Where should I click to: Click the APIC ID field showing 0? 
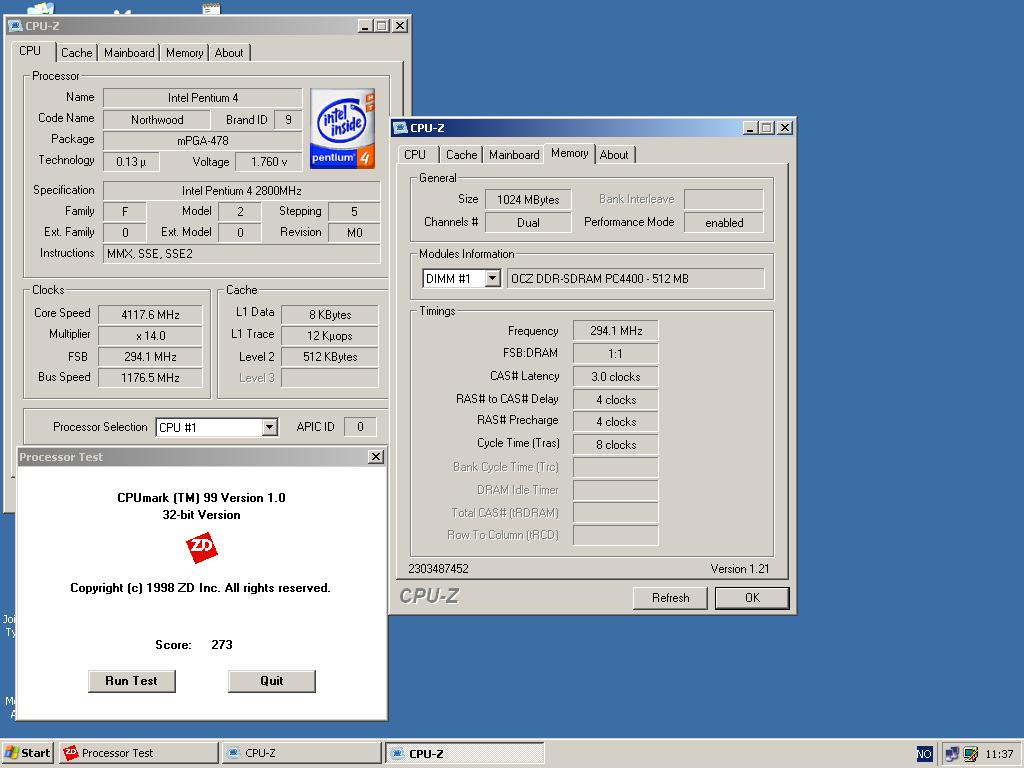point(360,427)
